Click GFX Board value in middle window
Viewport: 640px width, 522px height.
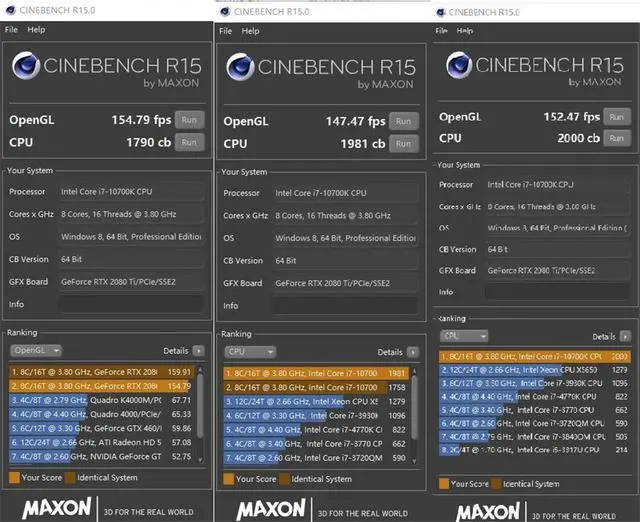pyautogui.click(x=345, y=283)
